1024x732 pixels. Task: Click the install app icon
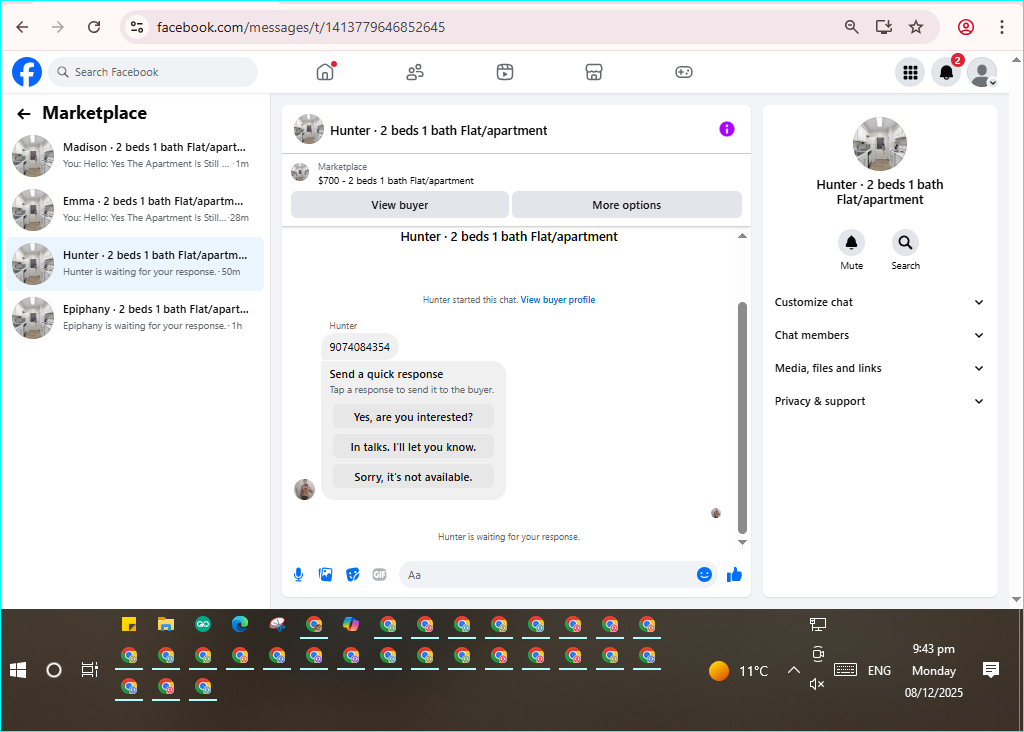coord(884,27)
